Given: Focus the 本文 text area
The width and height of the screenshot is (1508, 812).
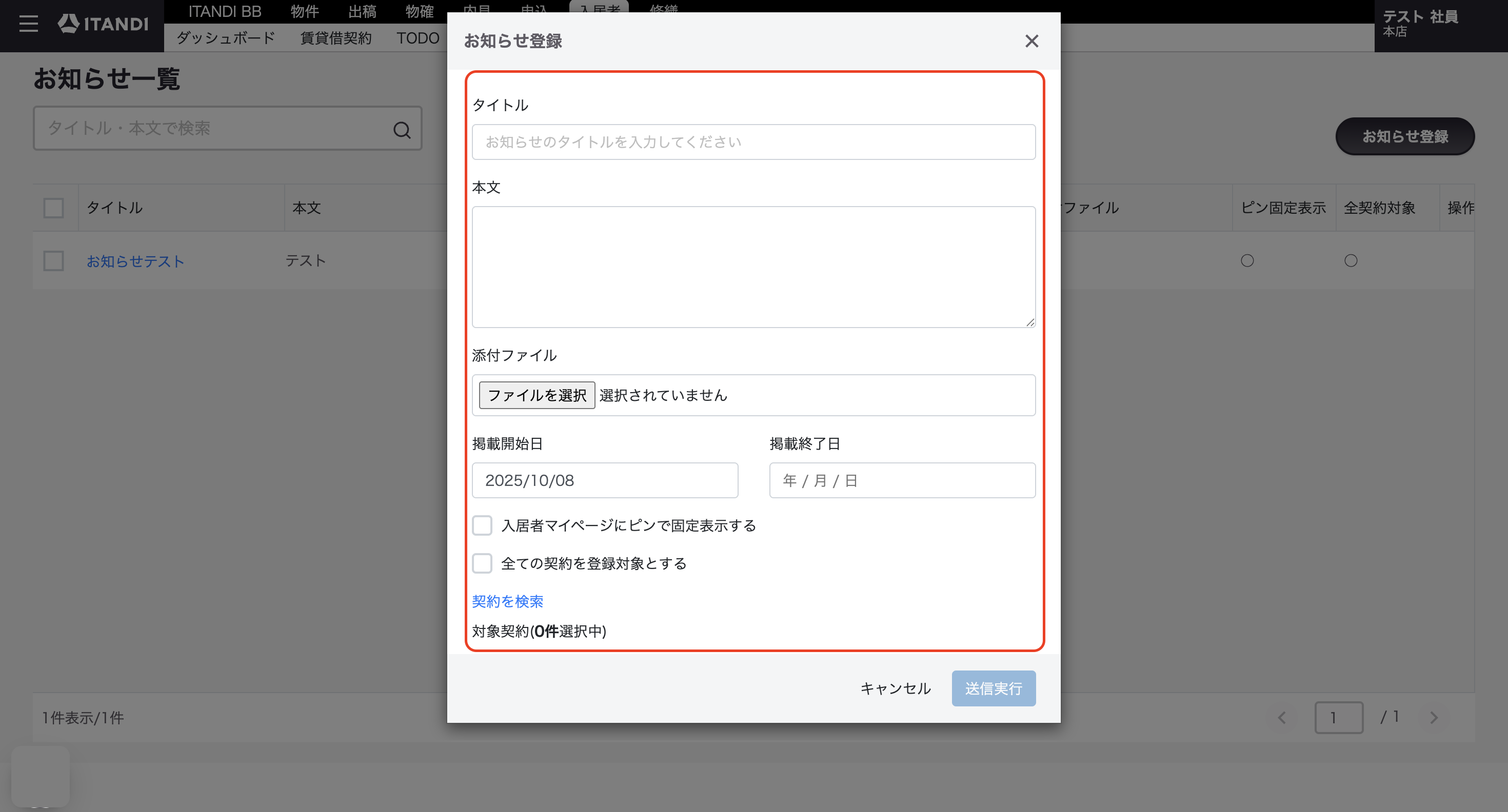Looking at the screenshot, I should (x=753, y=267).
